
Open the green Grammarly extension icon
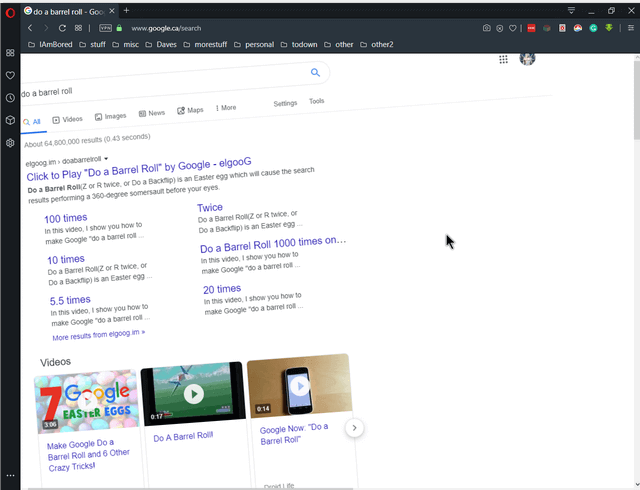pyautogui.click(x=593, y=28)
